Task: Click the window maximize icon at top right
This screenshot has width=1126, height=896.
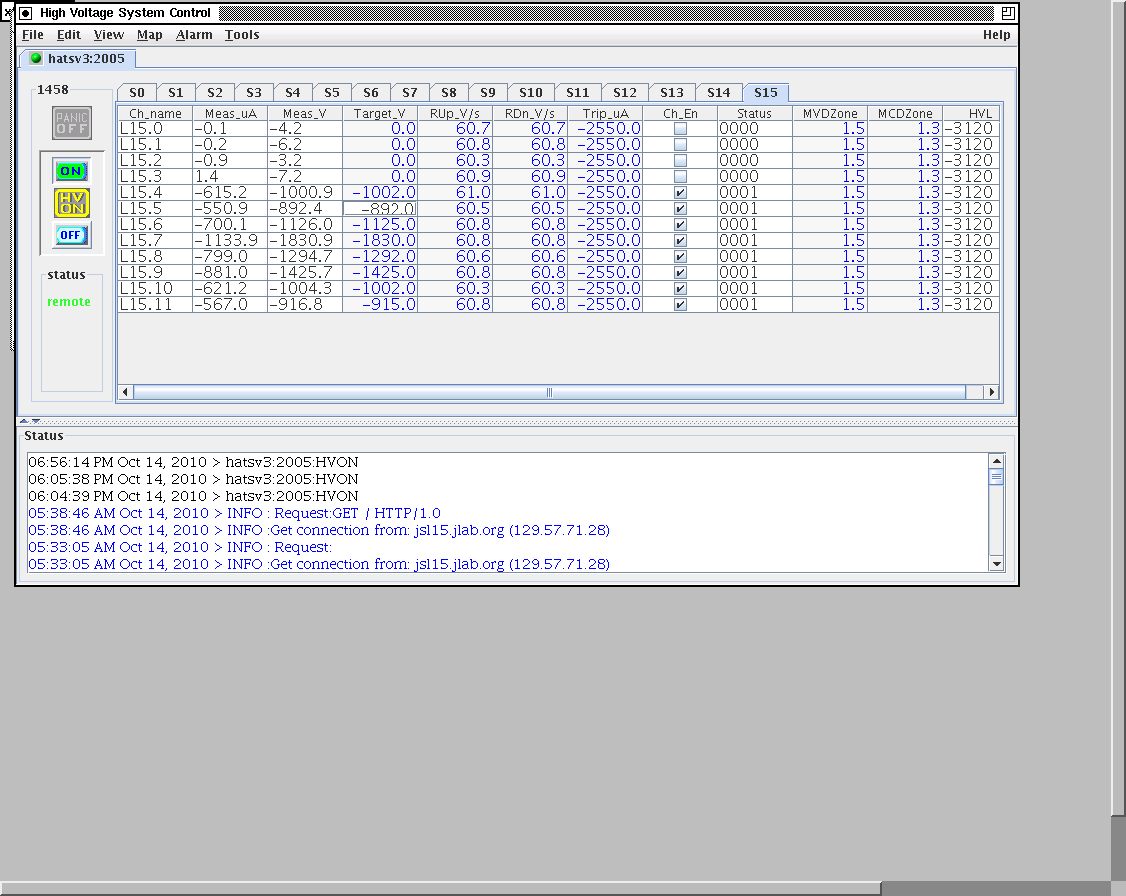Action: pos(1008,13)
